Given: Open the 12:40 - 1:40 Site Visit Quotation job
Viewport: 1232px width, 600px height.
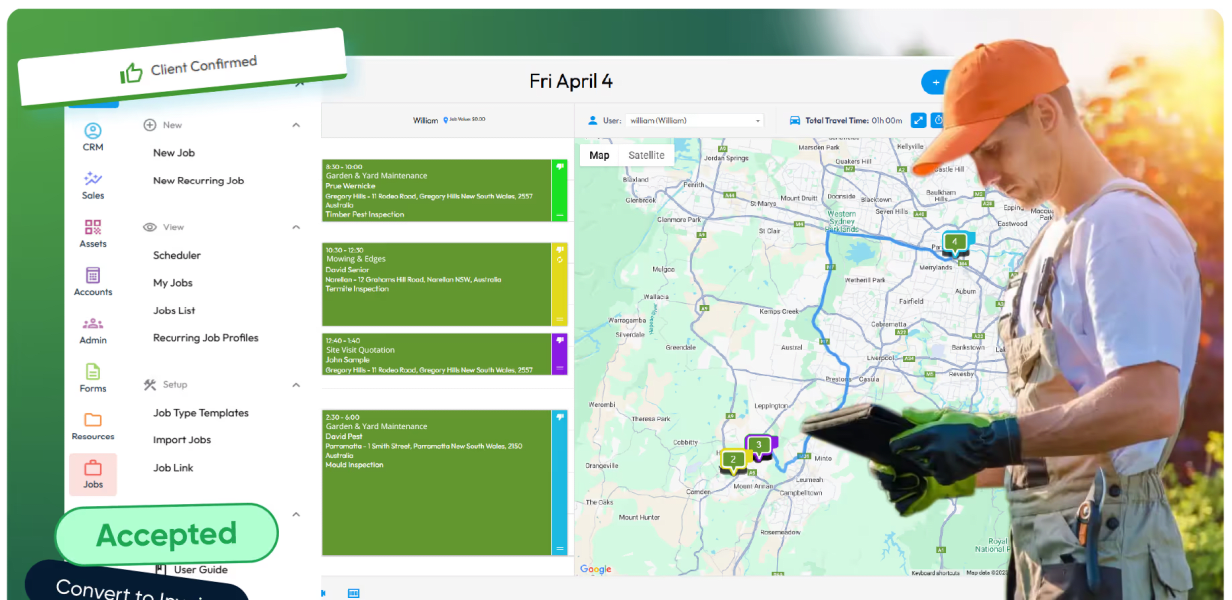Looking at the screenshot, I should pos(437,354).
